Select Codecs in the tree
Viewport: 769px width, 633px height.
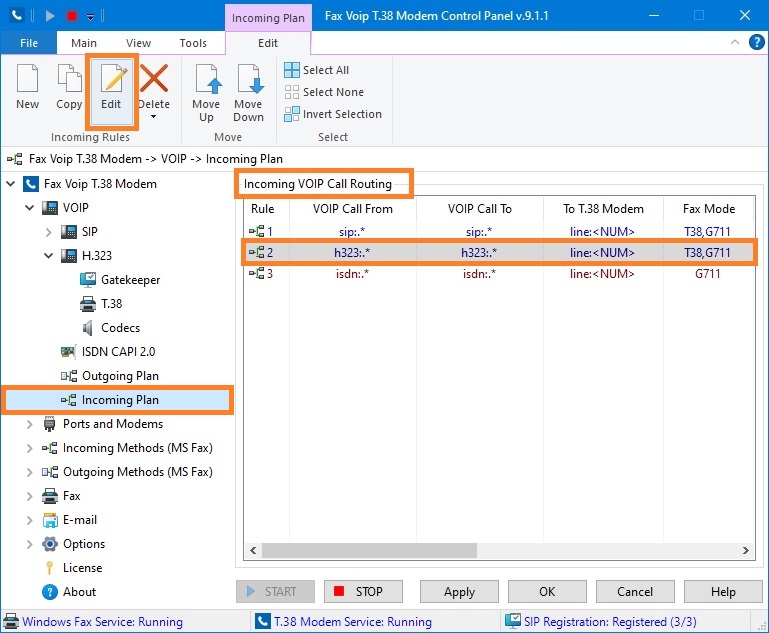coord(120,328)
